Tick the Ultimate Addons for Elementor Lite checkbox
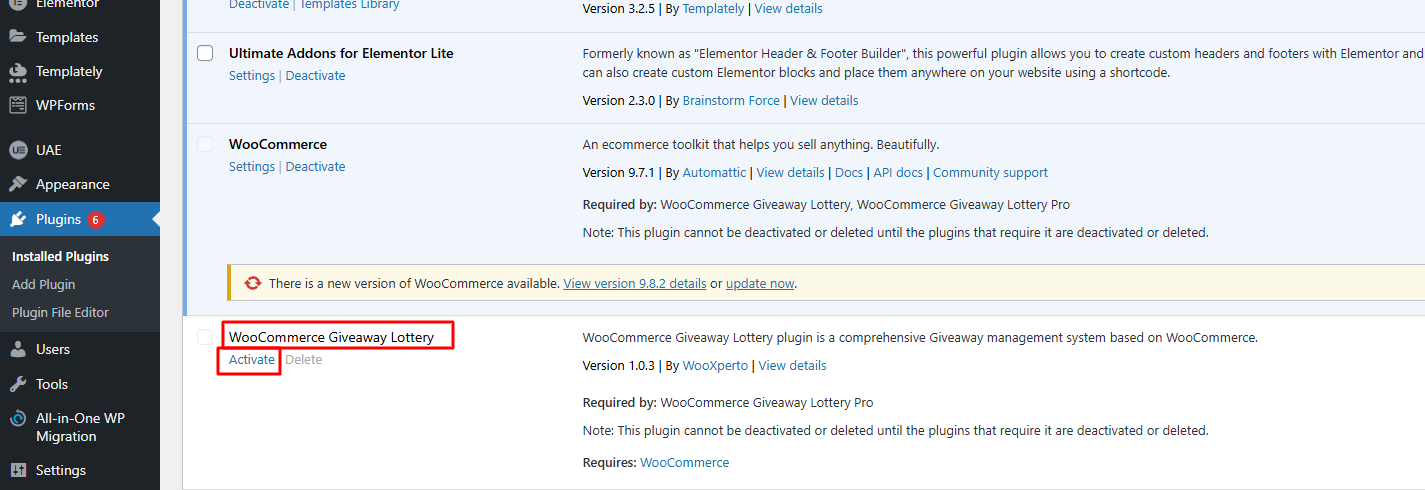This screenshot has height=490, width=1425. click(x=205, y=53)
